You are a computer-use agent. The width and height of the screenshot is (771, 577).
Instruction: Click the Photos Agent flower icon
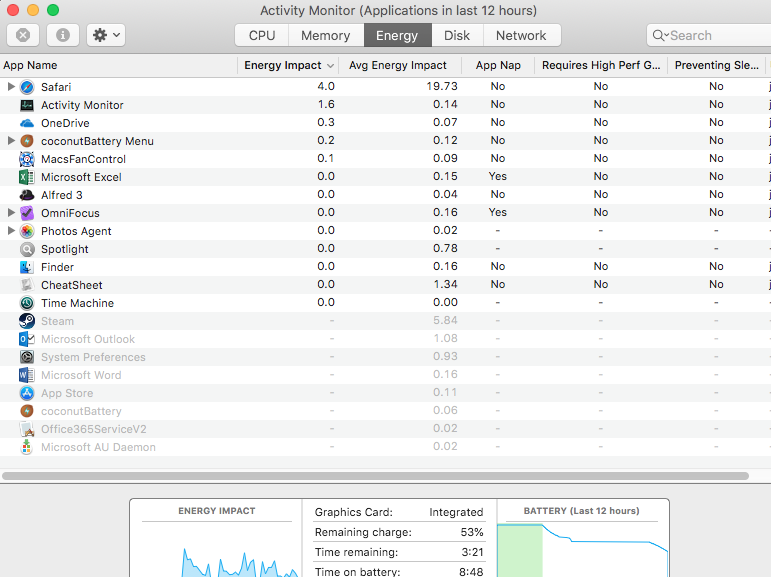point(27,231)
